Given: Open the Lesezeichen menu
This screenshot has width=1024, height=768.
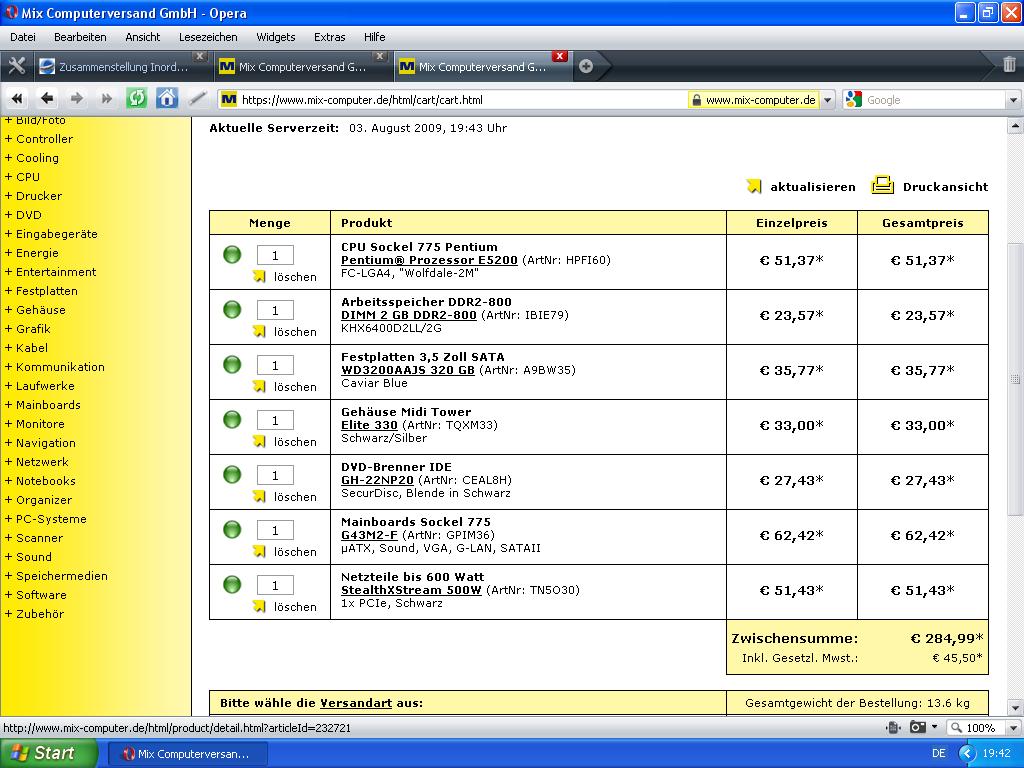Looking at the screenshot, I should (208, 37).
